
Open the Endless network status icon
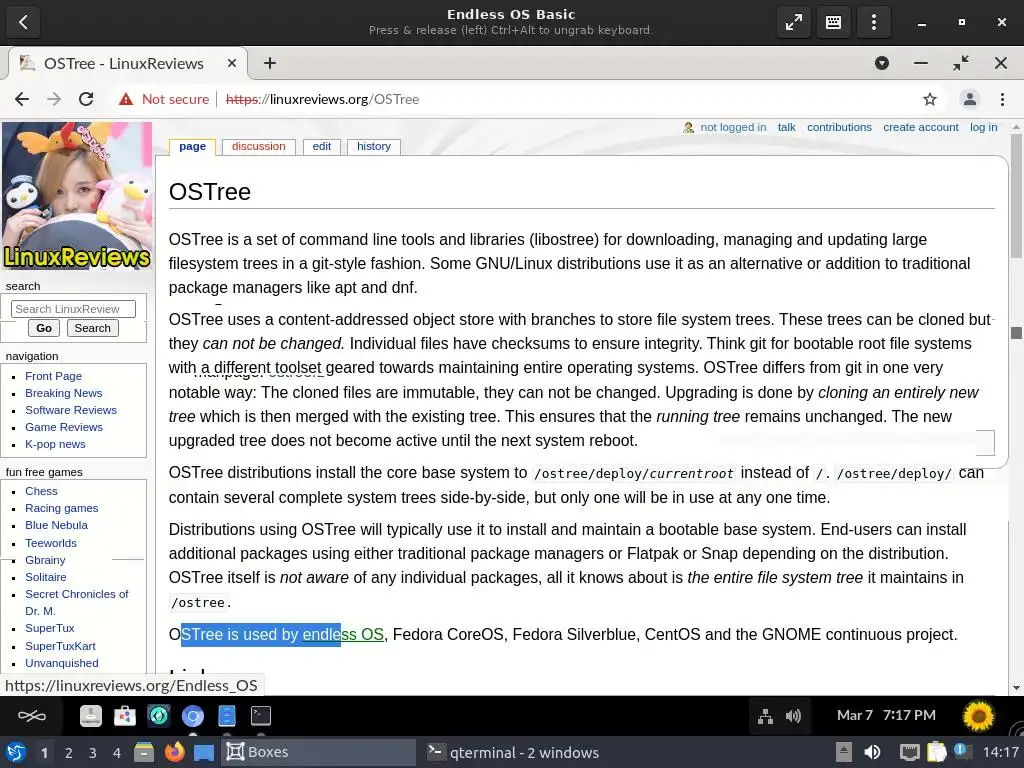pos(765,716)
